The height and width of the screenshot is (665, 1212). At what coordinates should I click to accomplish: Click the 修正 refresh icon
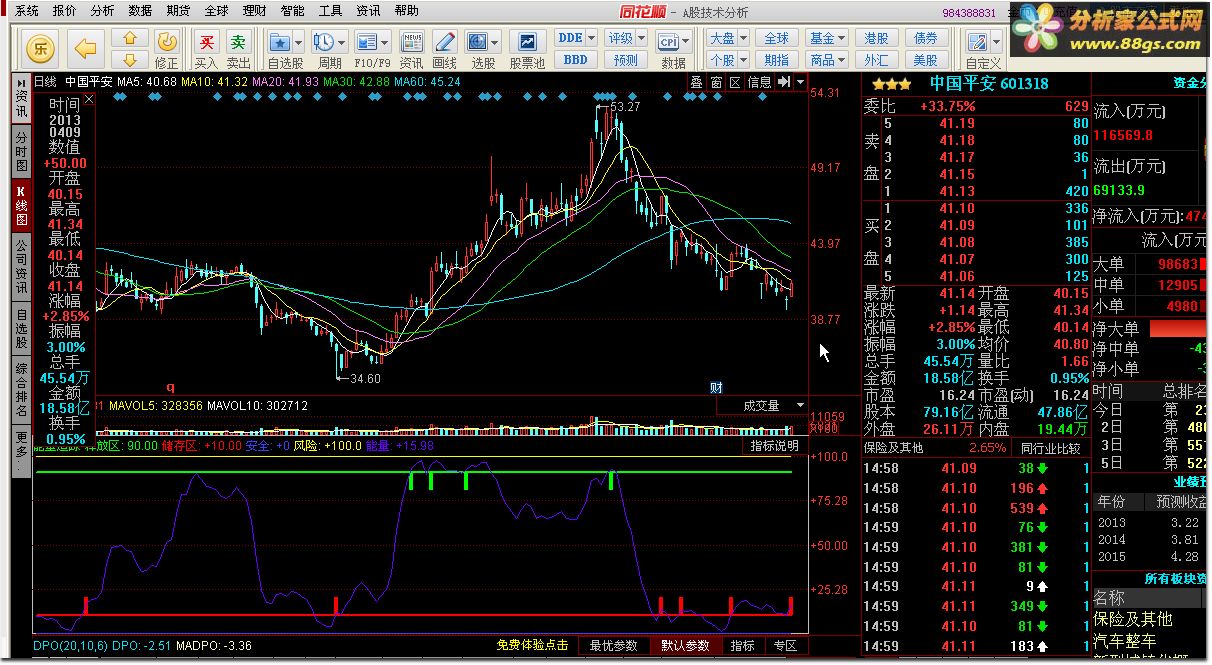167,42
